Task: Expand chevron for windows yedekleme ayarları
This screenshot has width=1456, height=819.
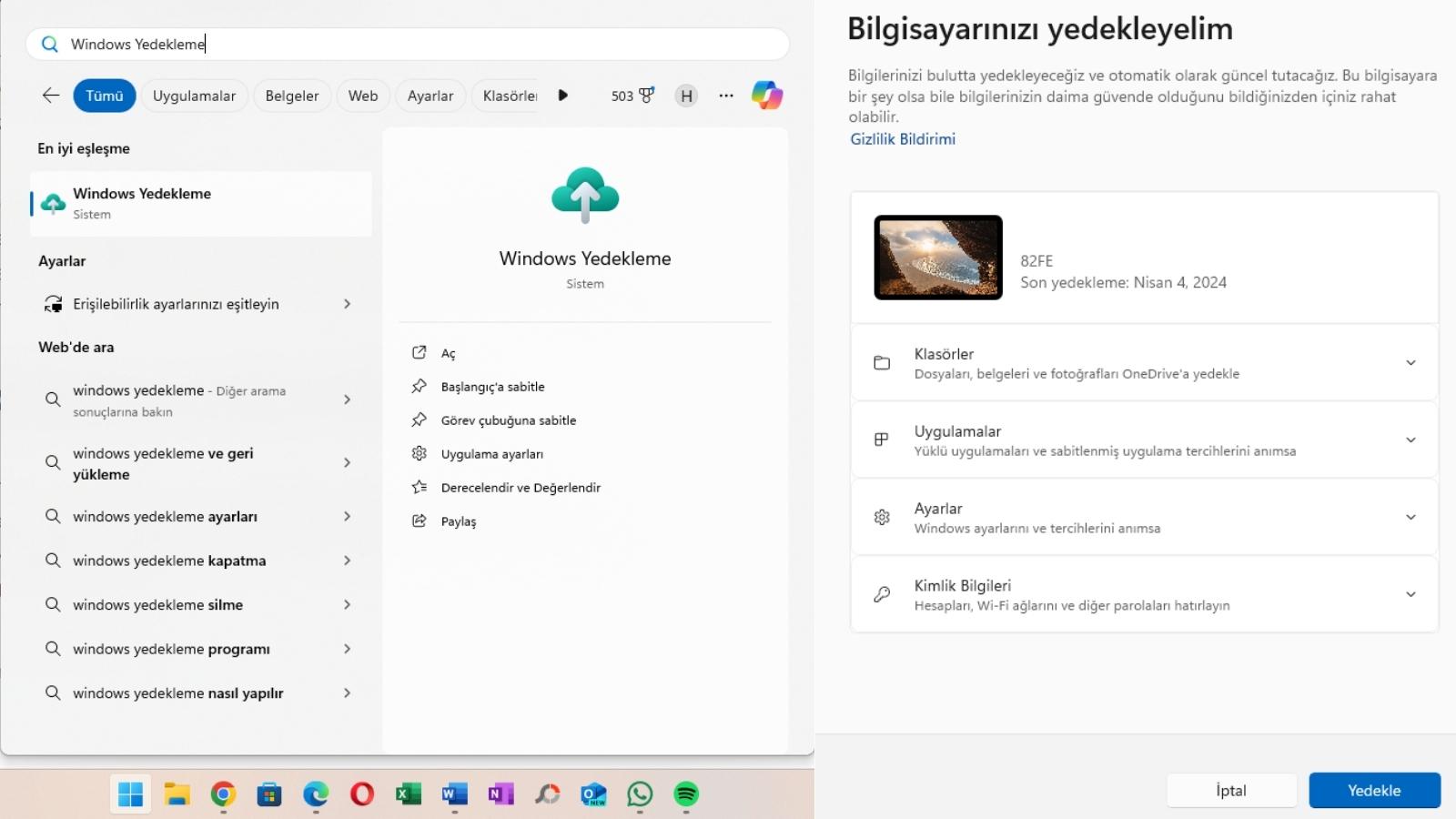Action: click(347, 516)
